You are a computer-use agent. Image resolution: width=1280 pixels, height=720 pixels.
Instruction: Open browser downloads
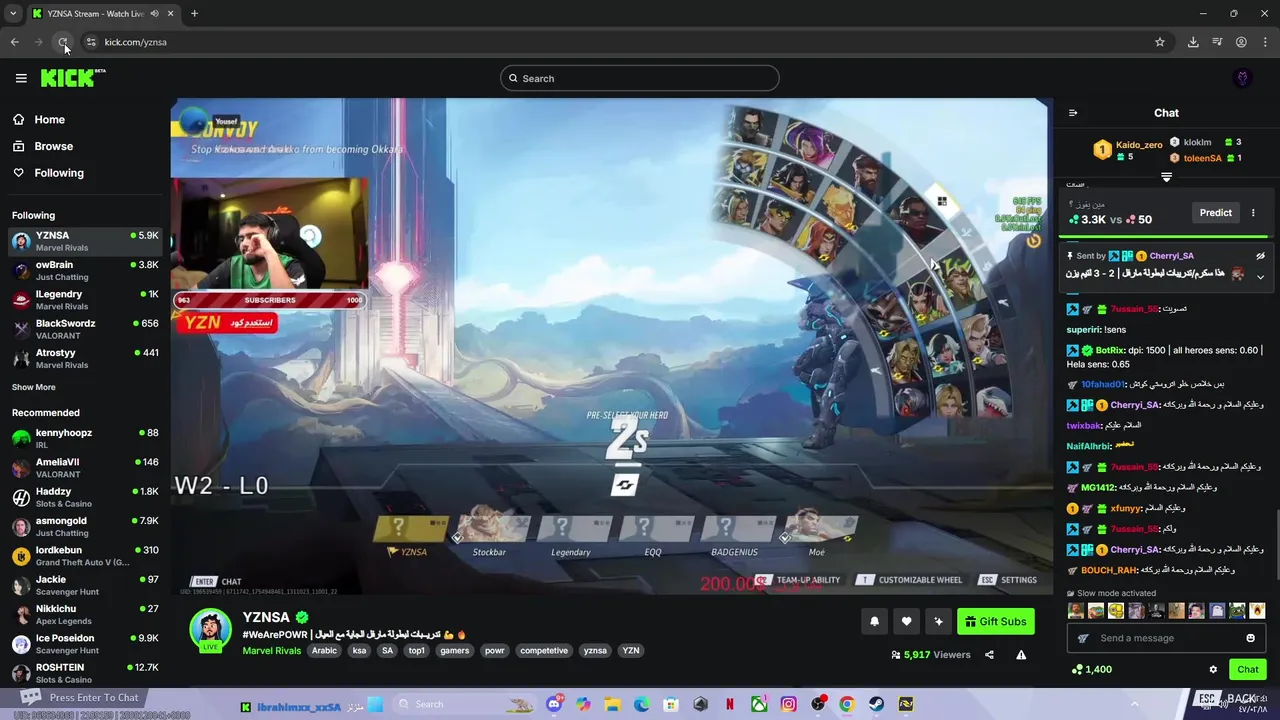[x=1193, y=42]
